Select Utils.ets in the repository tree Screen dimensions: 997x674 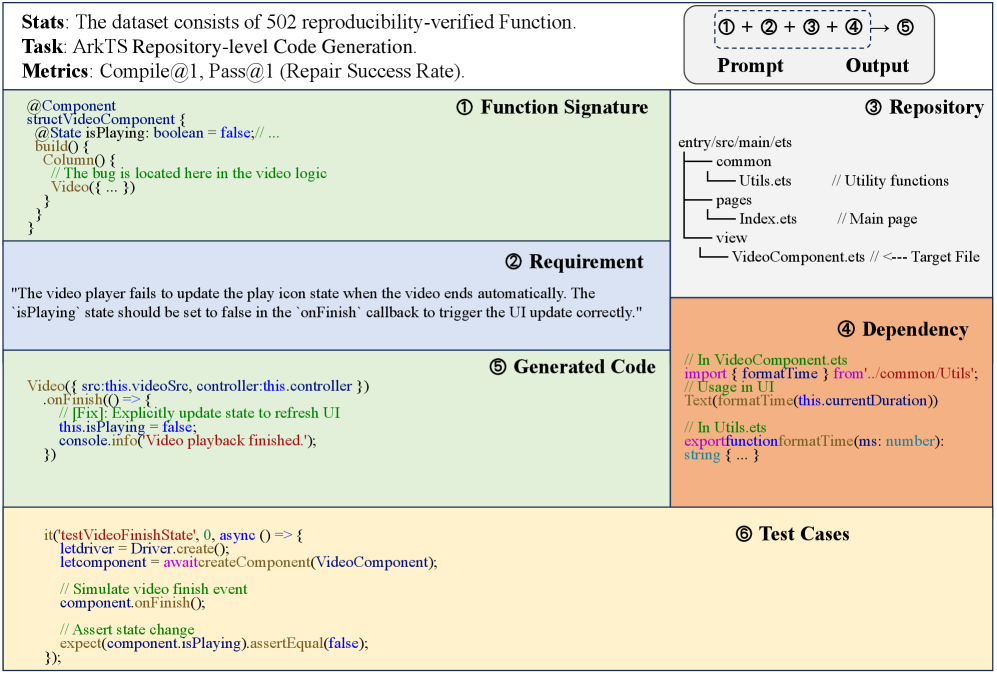tap(765, 181)
